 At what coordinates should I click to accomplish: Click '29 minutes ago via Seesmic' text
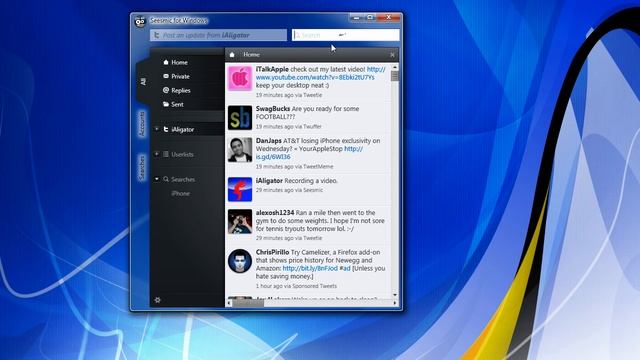289,190
